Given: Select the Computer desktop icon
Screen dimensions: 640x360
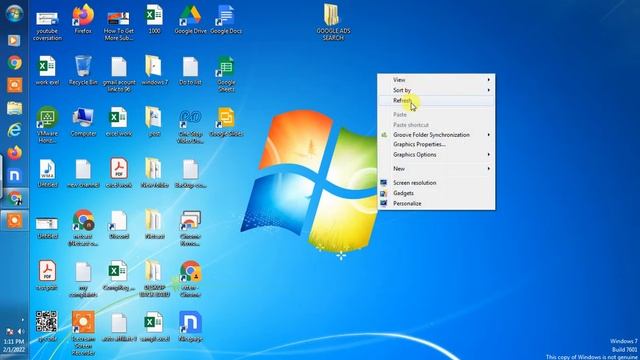Looking at the screenshot, I should tap(83, 122).
